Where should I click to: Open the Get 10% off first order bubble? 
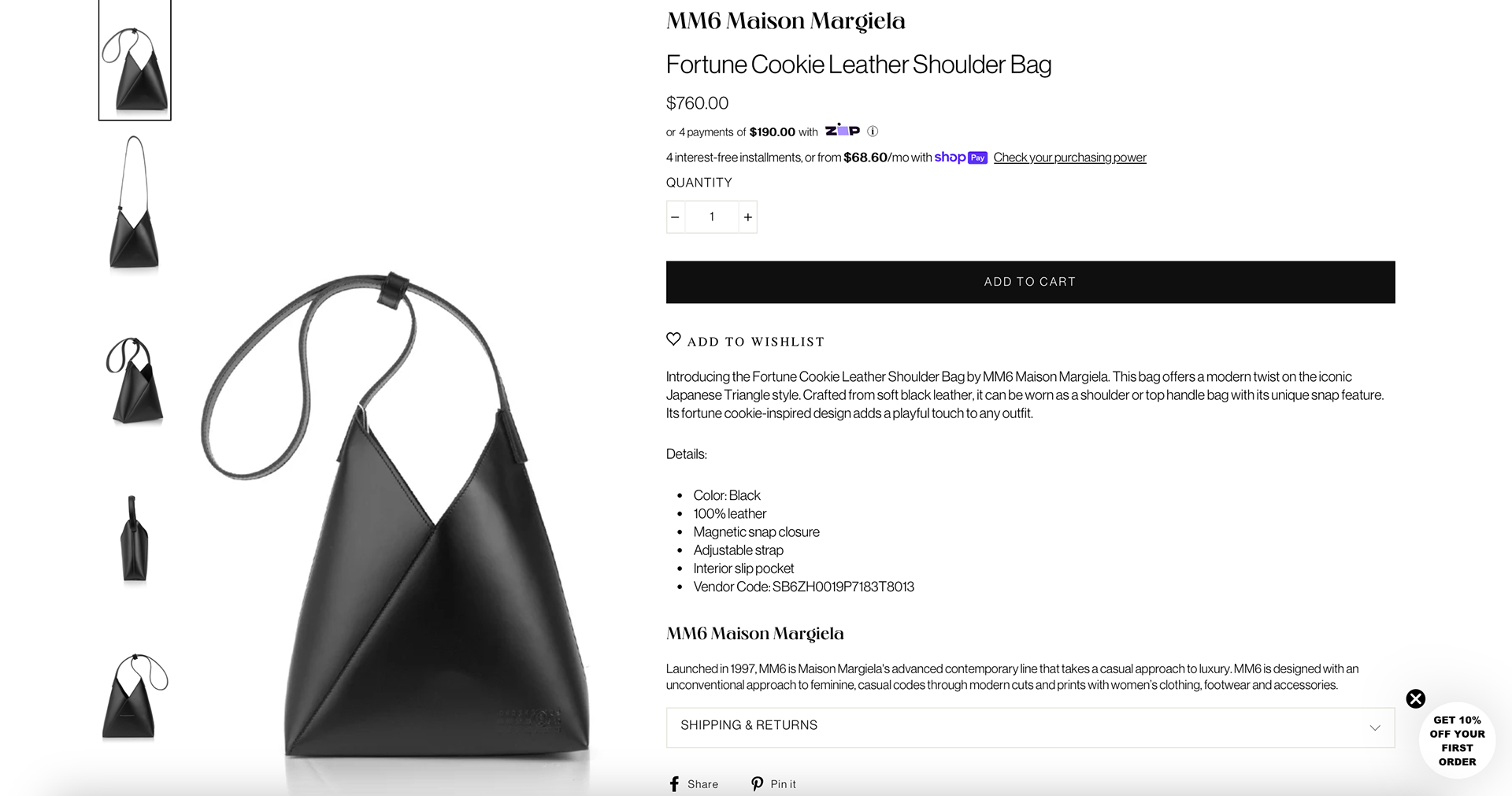point(1457,741)
